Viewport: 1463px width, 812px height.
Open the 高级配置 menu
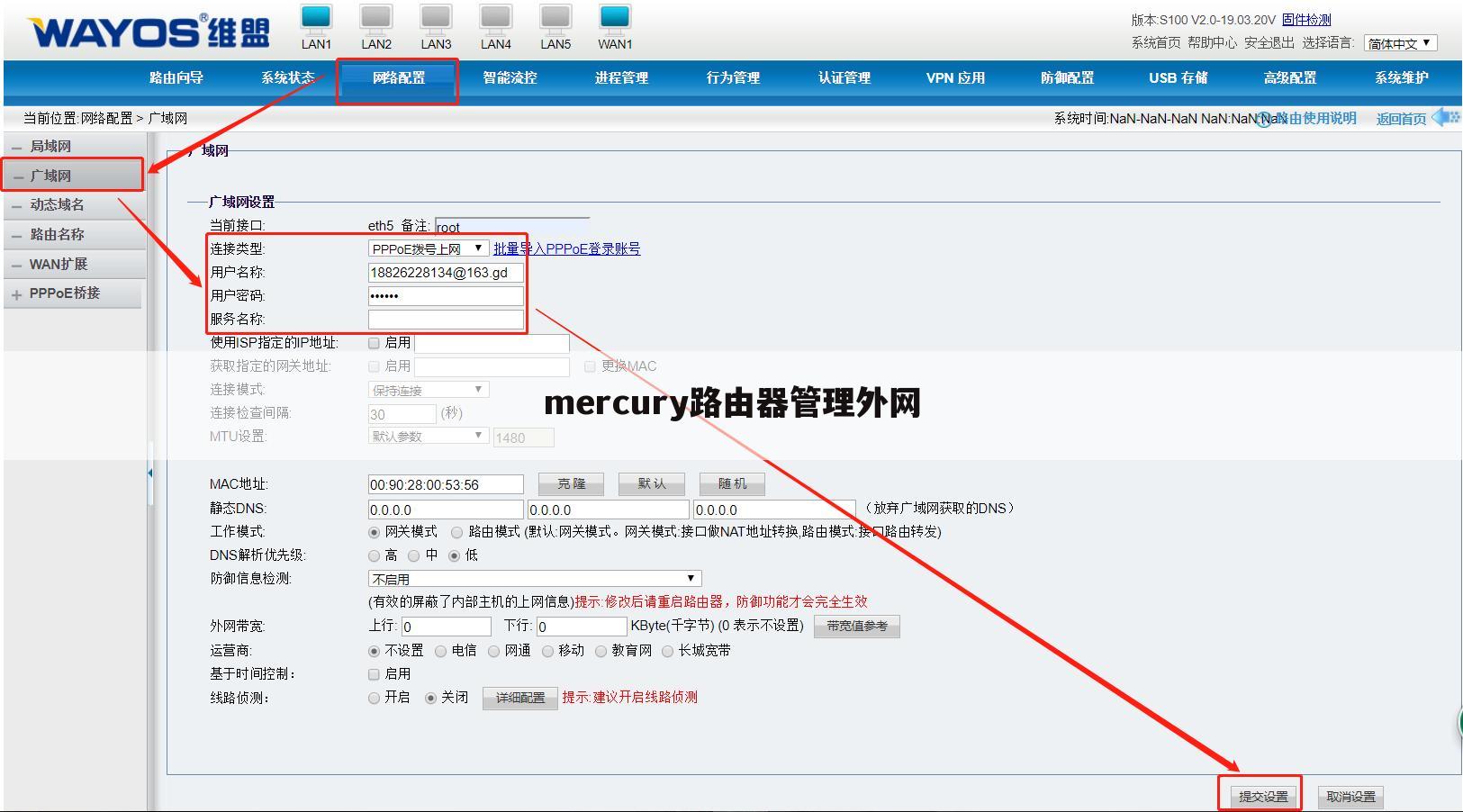1290,77
